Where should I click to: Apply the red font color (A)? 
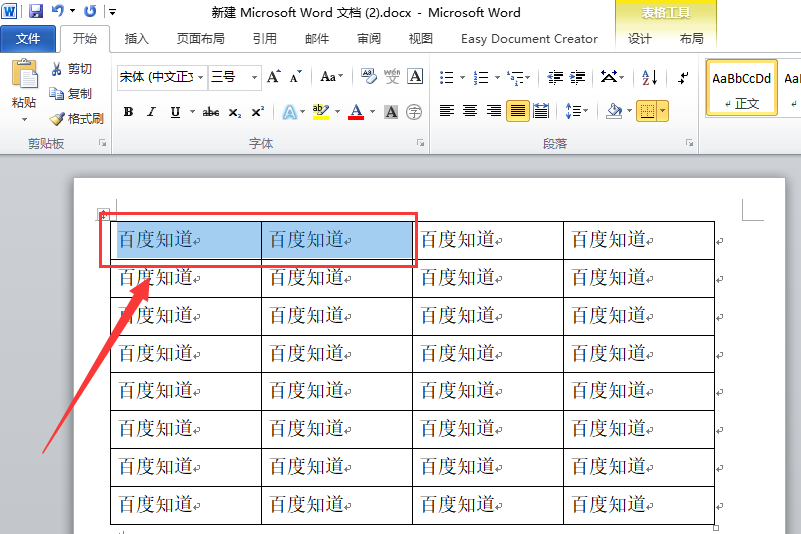point(356,112)
